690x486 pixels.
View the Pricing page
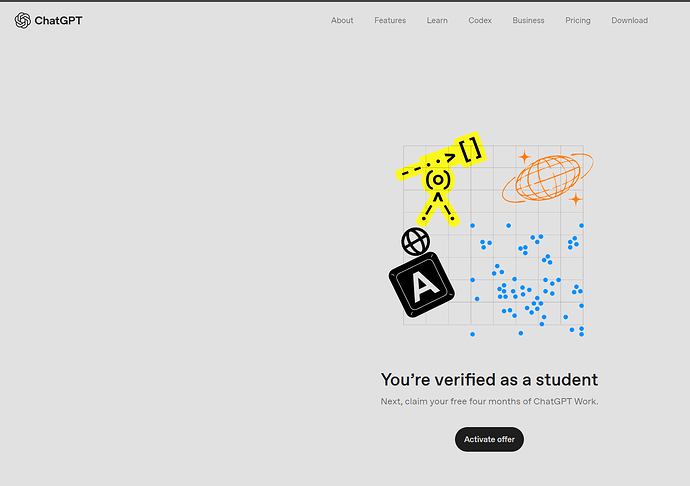577,20
